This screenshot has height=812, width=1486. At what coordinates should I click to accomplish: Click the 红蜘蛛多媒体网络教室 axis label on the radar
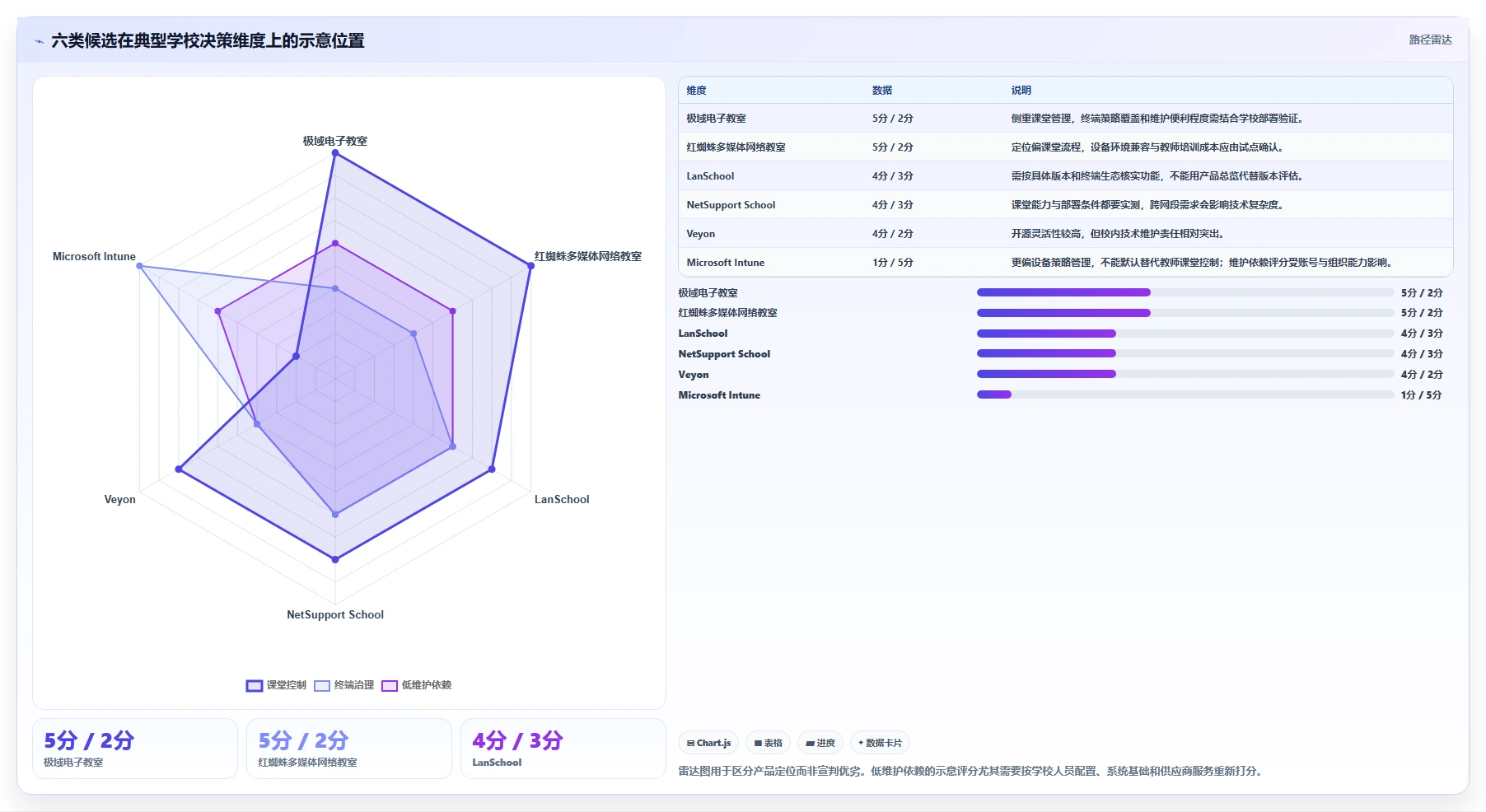click(x=588, y=256)
